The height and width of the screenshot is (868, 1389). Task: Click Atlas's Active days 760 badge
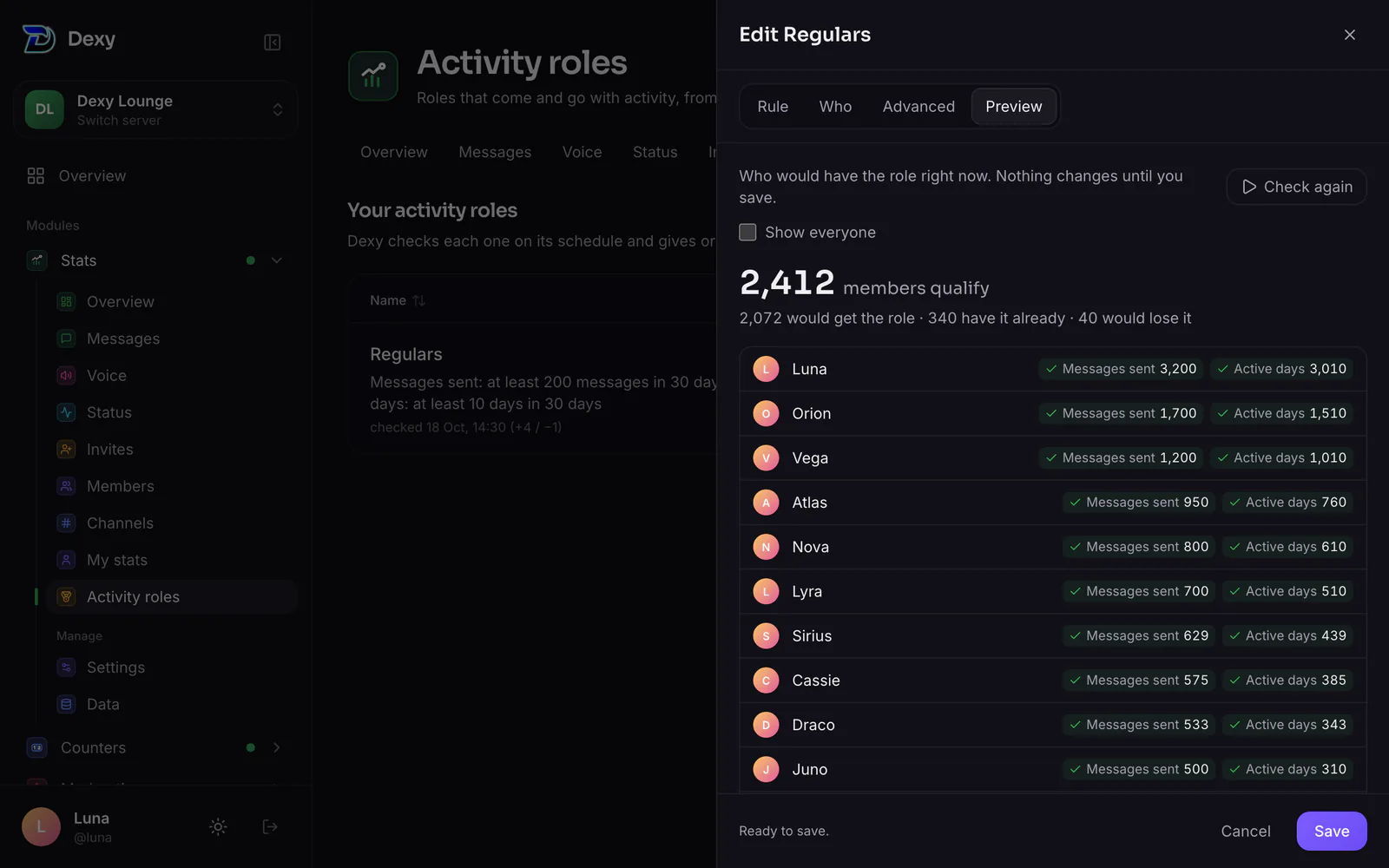[x=1287, y=503]
